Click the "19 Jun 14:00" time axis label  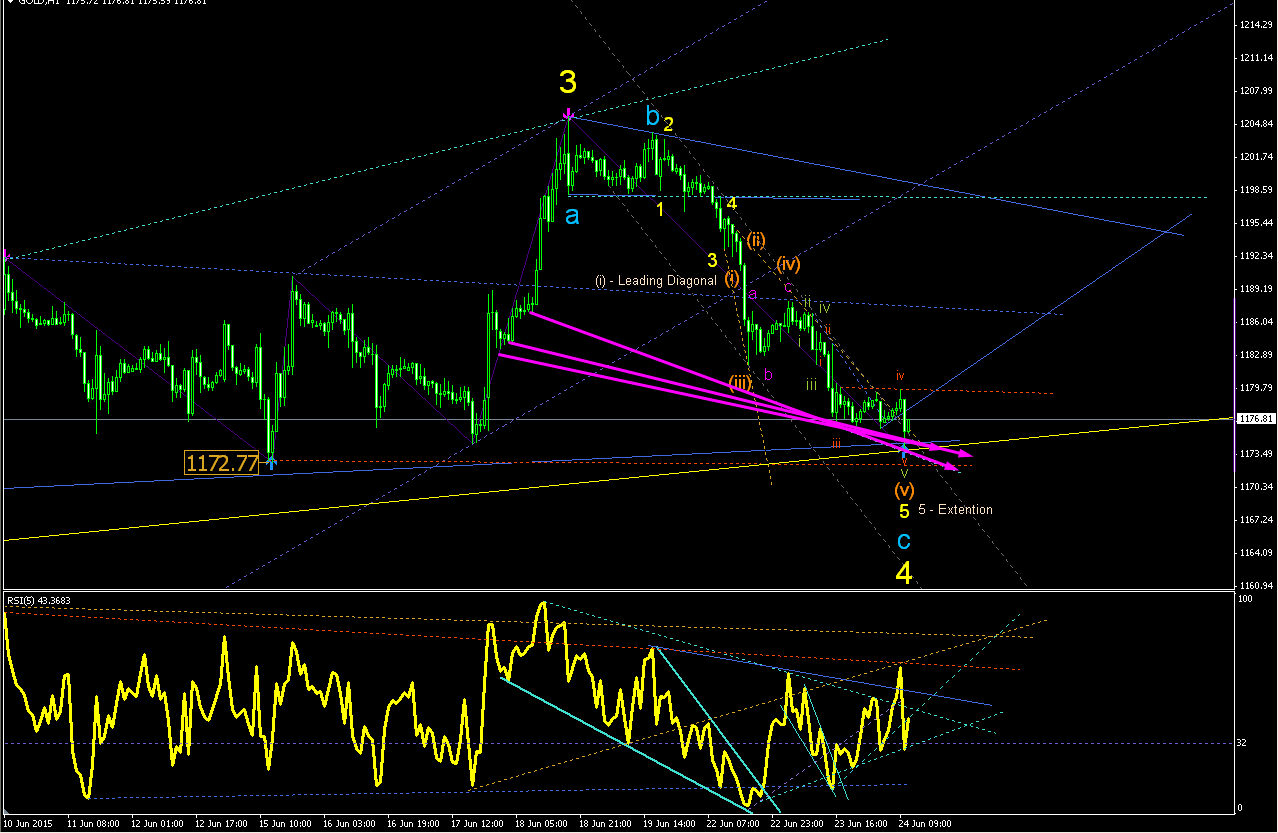coord(670,824)
